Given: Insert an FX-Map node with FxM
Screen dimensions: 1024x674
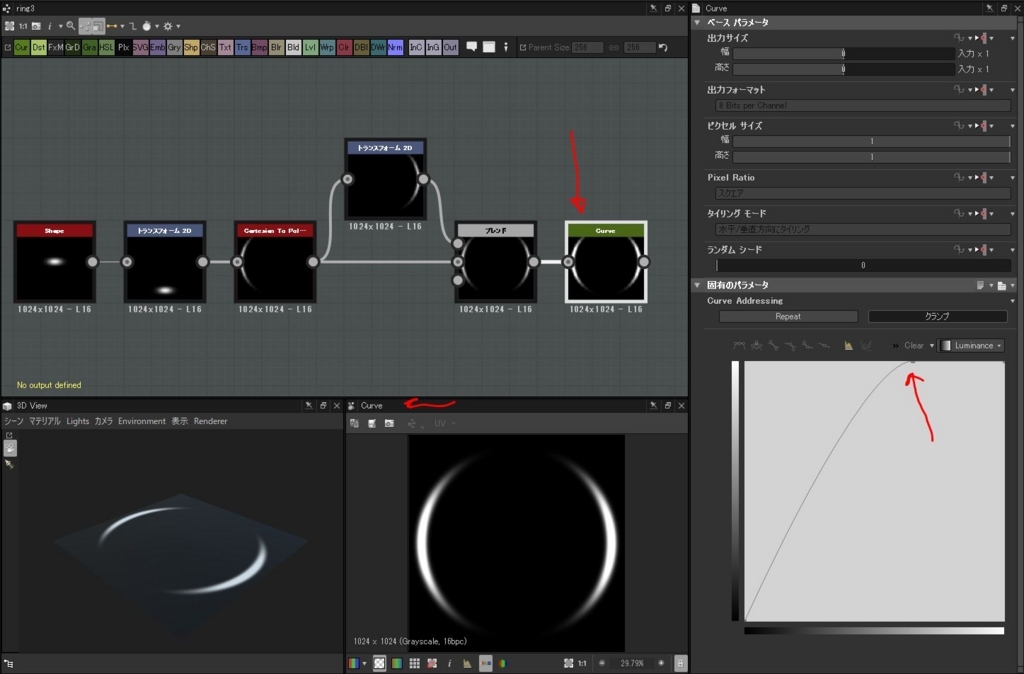Looking at the screenshot, I should click(56, 47).
